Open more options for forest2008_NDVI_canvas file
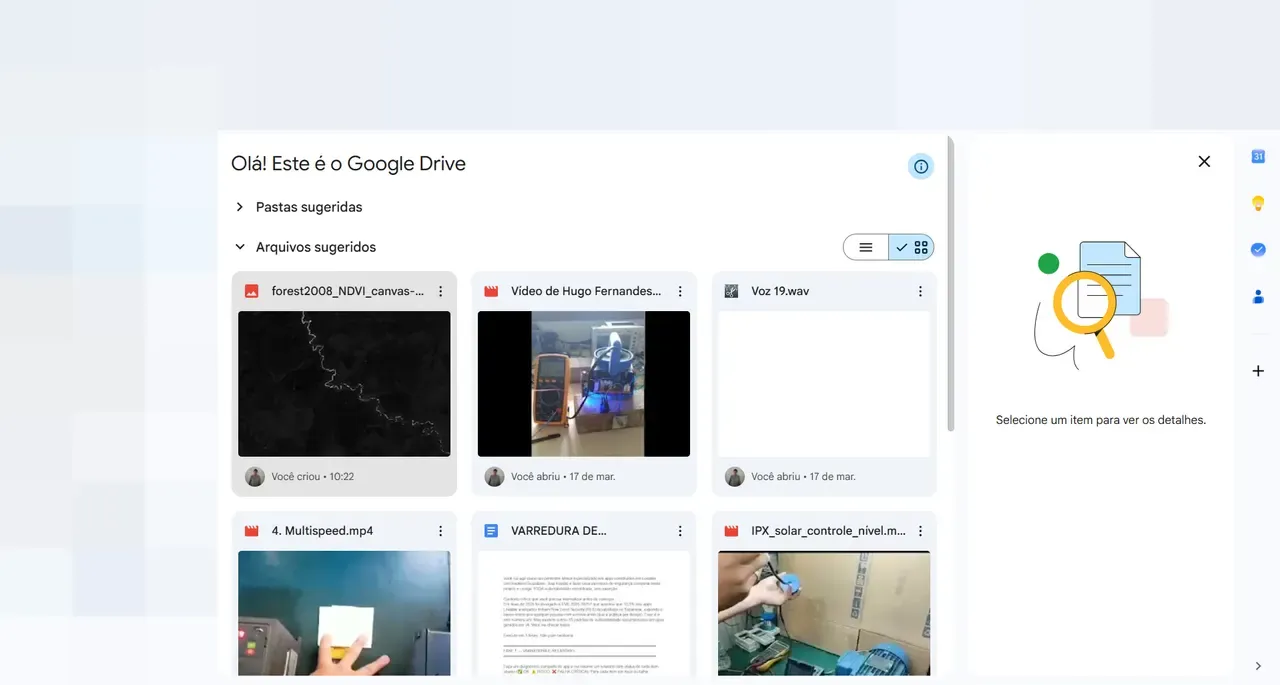 tap(440, 291)
